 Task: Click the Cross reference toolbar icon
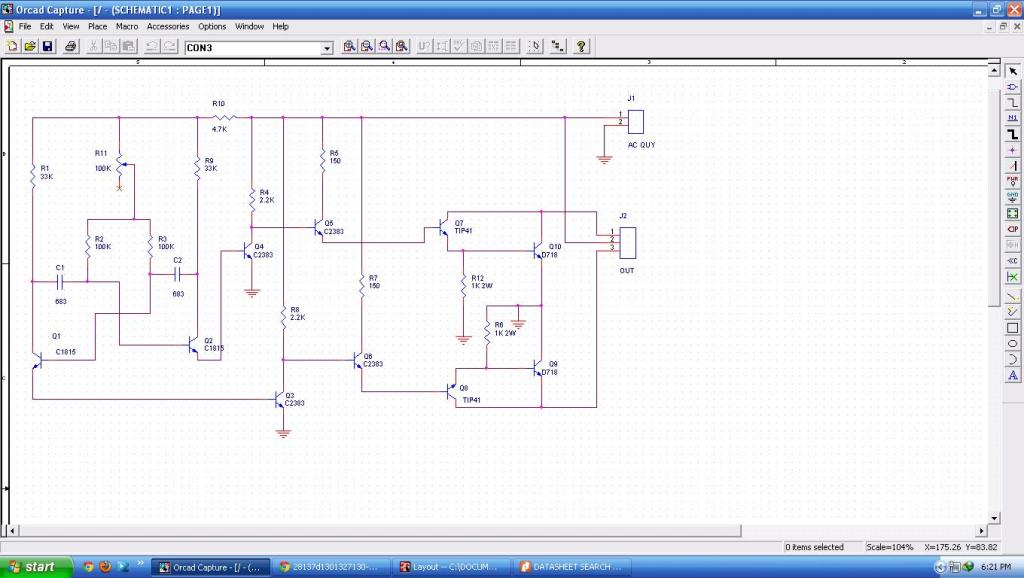pos(494,46)
